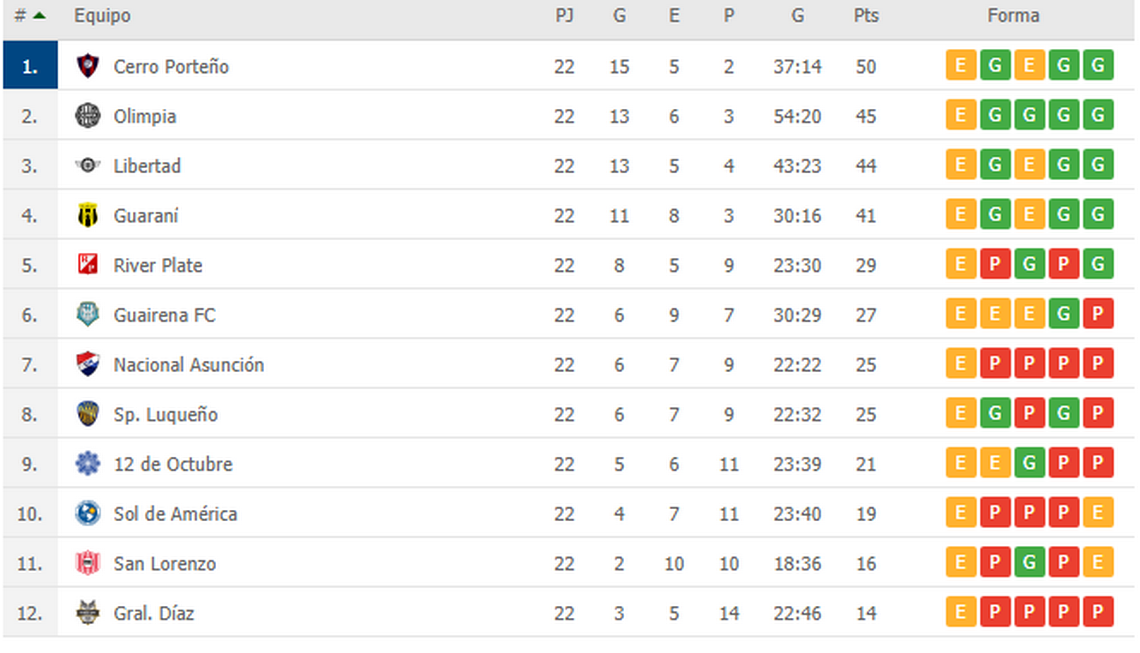The height and width of the screenshot is (653, 1140).
Task: Click the Guairena FC crest
Action: point(88,314)
